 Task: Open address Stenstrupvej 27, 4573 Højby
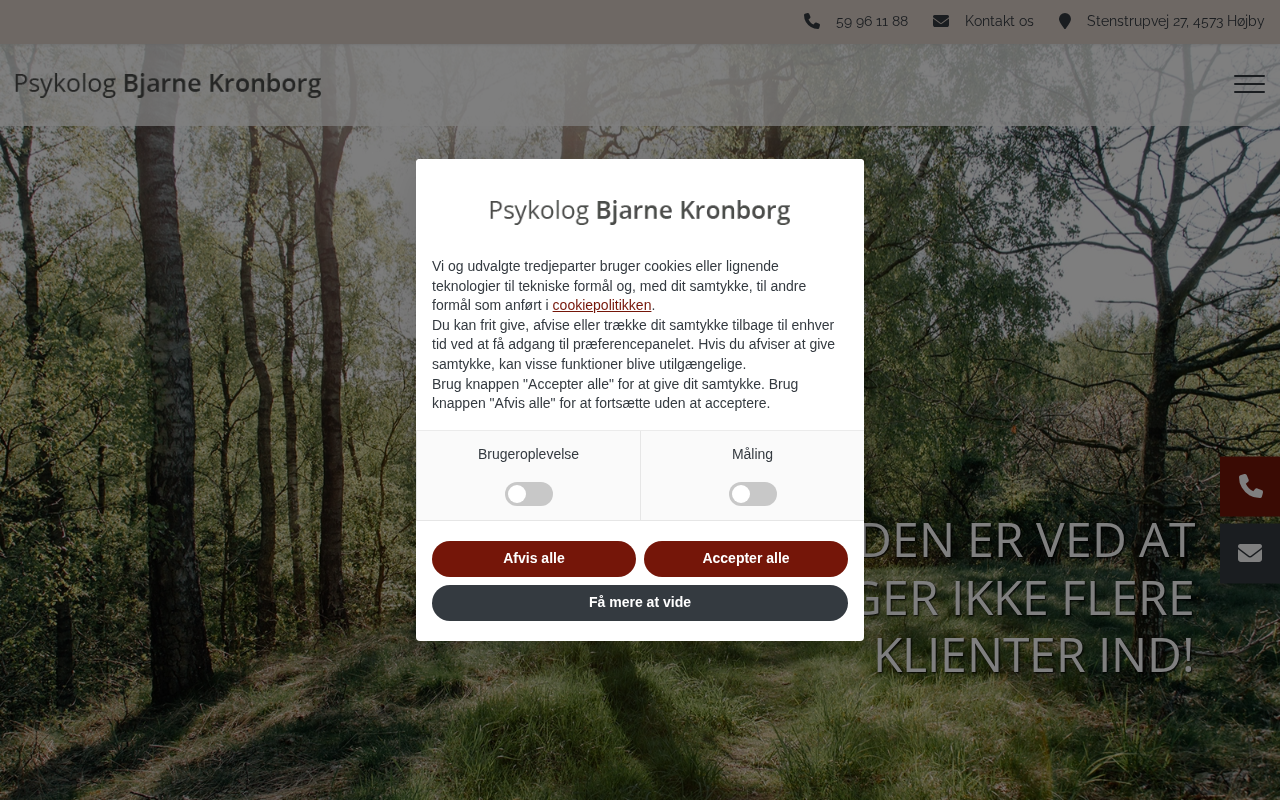point(1175,21)
